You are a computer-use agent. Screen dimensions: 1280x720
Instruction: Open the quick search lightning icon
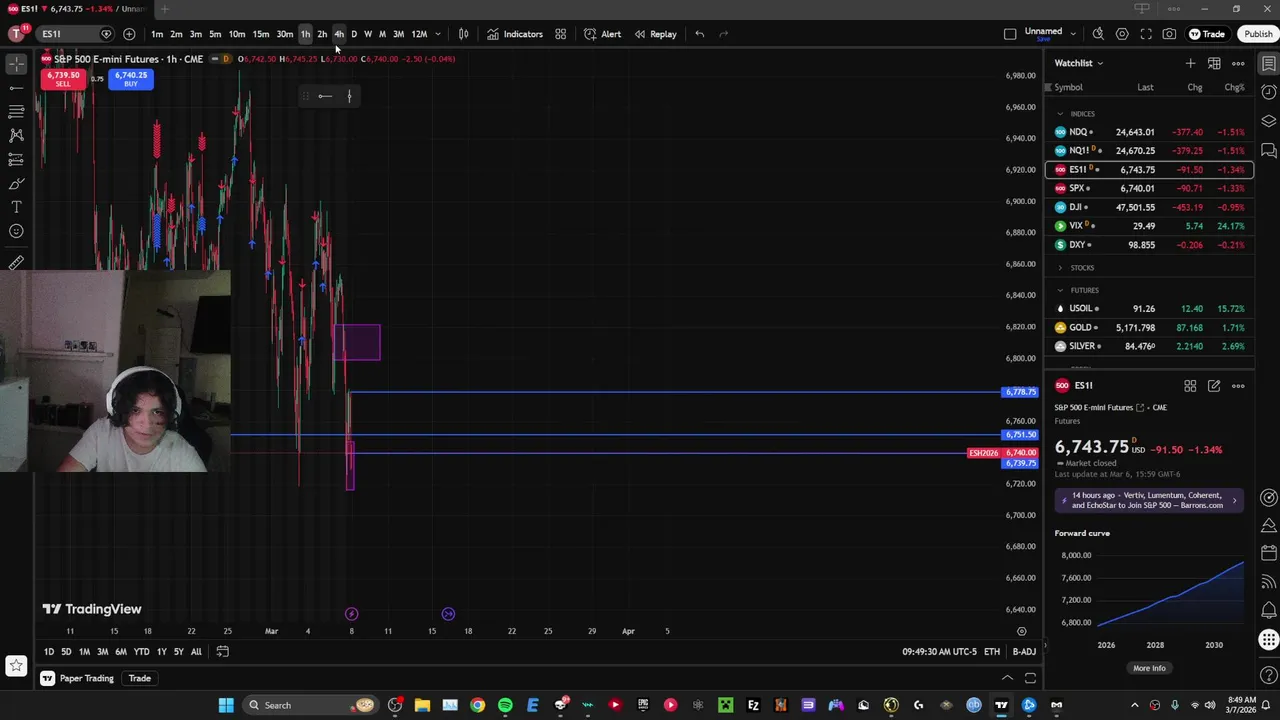(1098, 34)
